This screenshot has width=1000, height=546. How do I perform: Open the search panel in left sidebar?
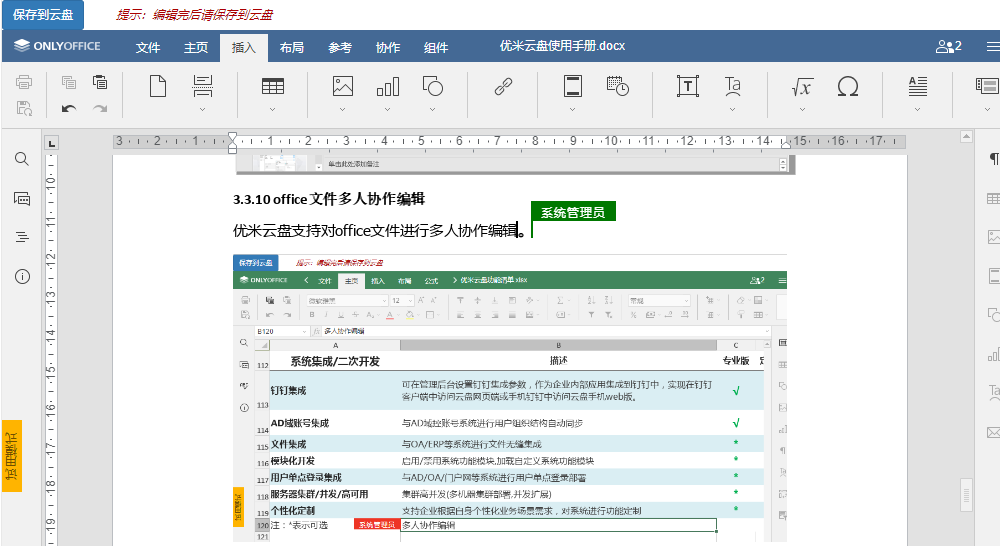click(22, 159)
